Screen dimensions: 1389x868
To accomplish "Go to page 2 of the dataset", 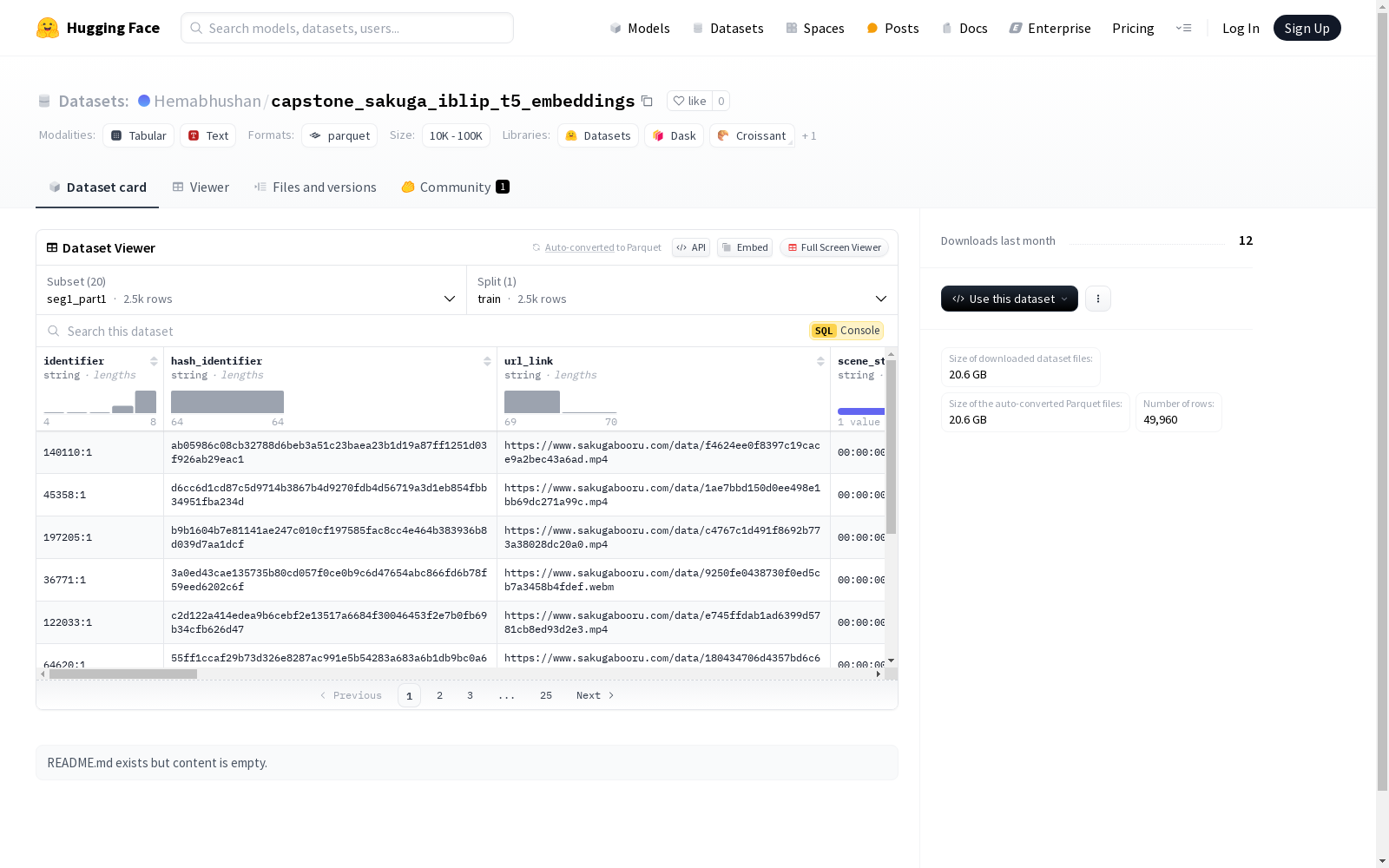I will [x=440, y=695].
